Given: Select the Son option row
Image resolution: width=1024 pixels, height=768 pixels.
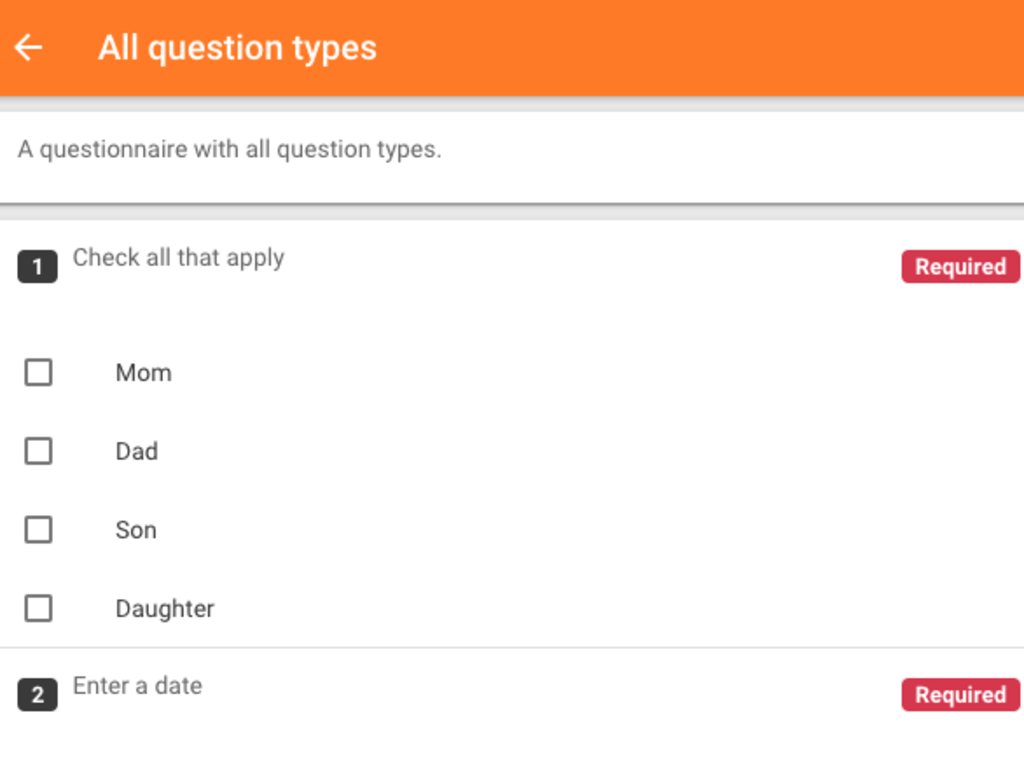Looking at the screenshot, I should 135,529.
